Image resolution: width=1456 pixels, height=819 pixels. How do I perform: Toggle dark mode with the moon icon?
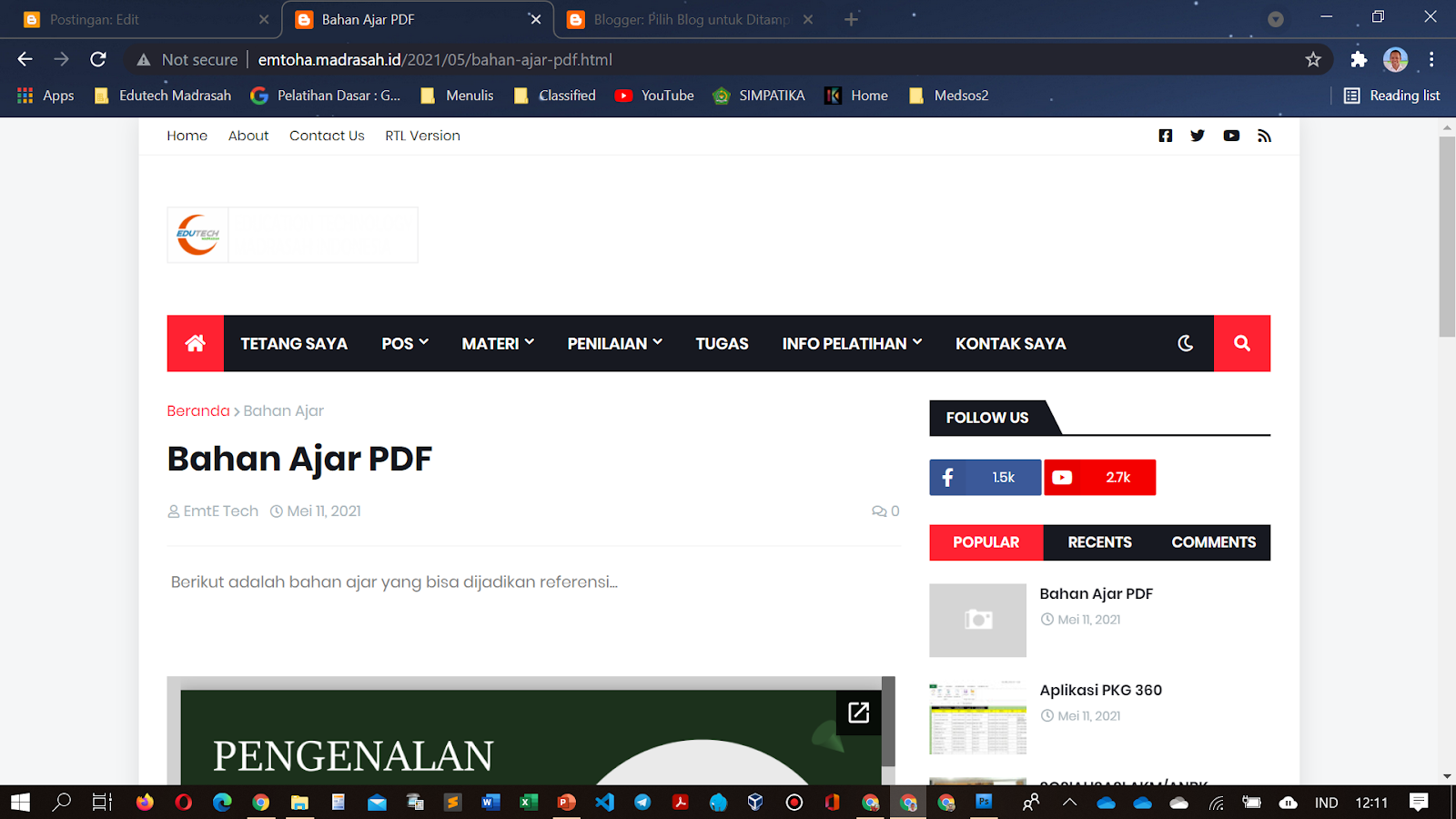[x=1186, y=343]
